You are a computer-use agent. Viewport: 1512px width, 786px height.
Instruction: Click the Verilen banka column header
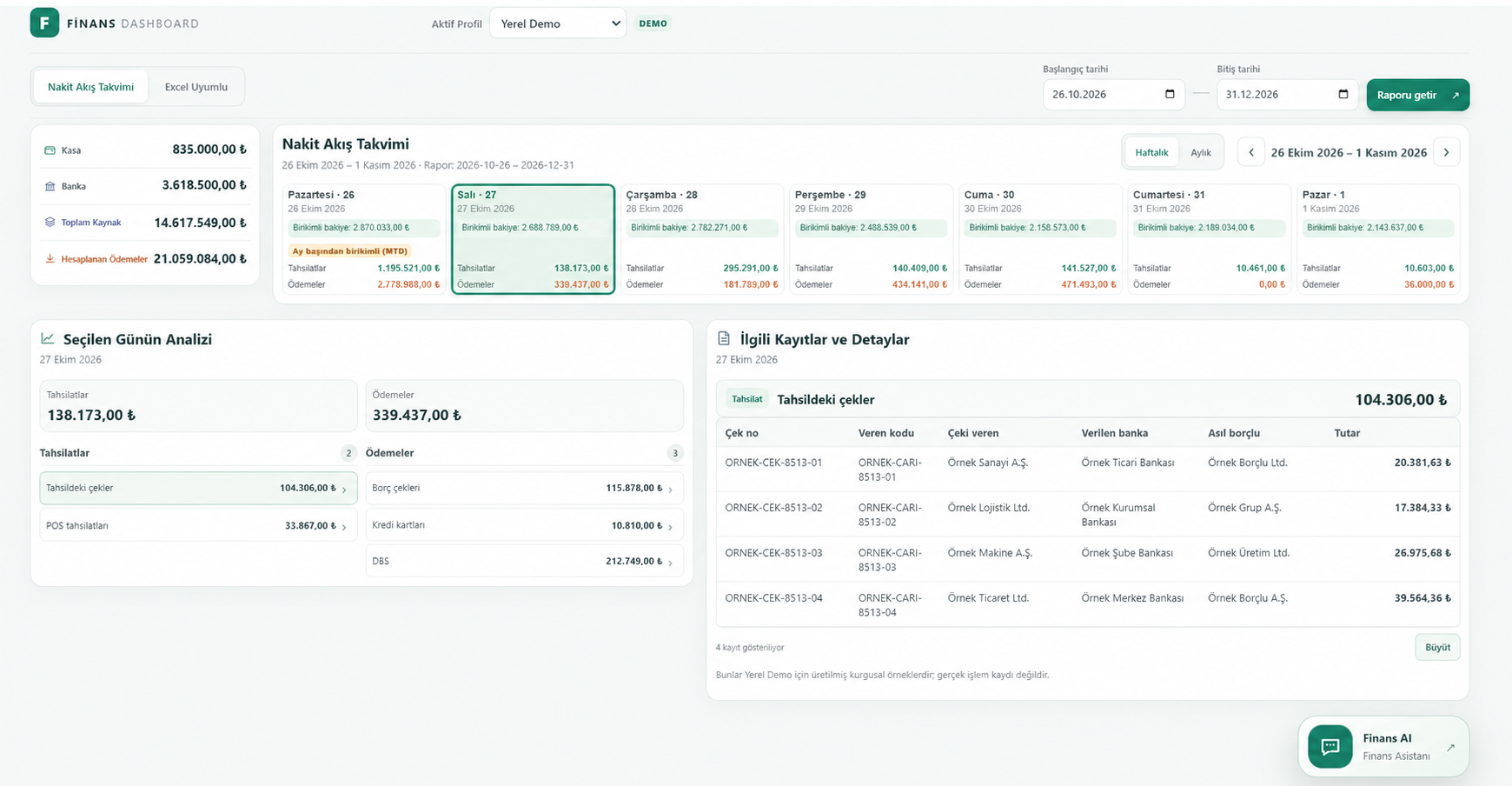coord(1115,433)
